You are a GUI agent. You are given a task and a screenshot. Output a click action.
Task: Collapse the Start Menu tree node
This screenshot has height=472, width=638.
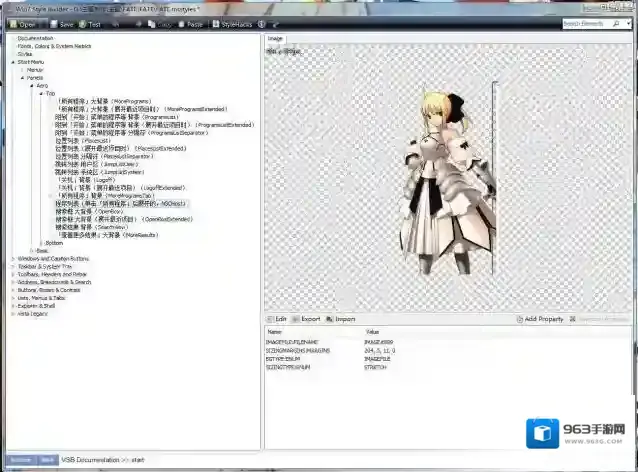(12, 62)
